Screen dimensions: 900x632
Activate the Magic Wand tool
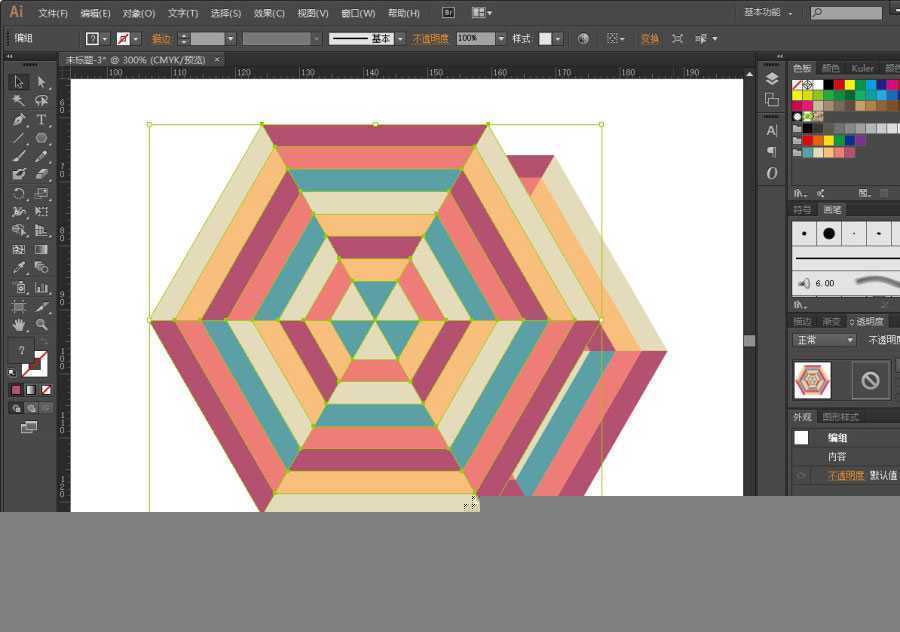click(x=18, y=101)
